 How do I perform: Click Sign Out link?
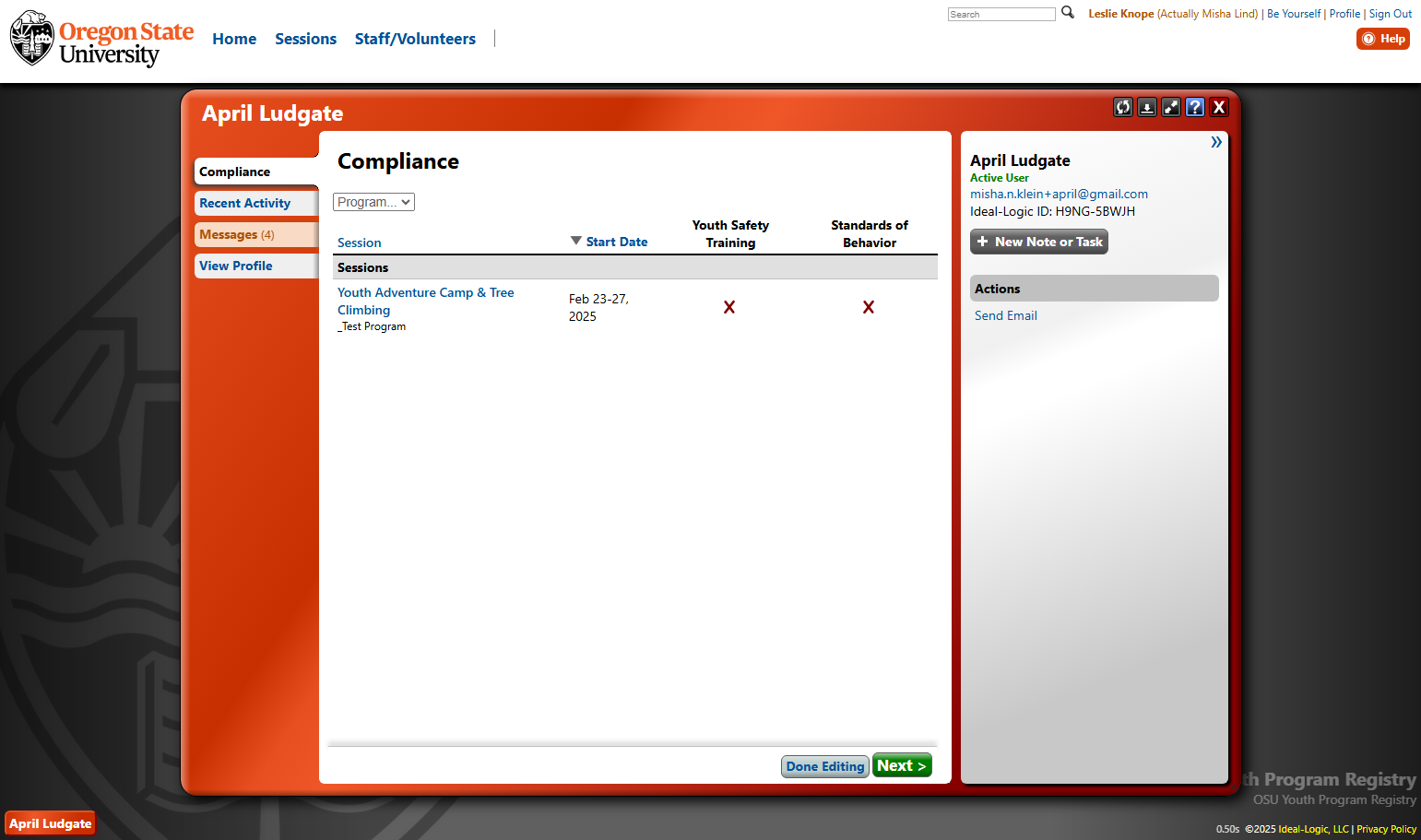[x=1391, y=14]
